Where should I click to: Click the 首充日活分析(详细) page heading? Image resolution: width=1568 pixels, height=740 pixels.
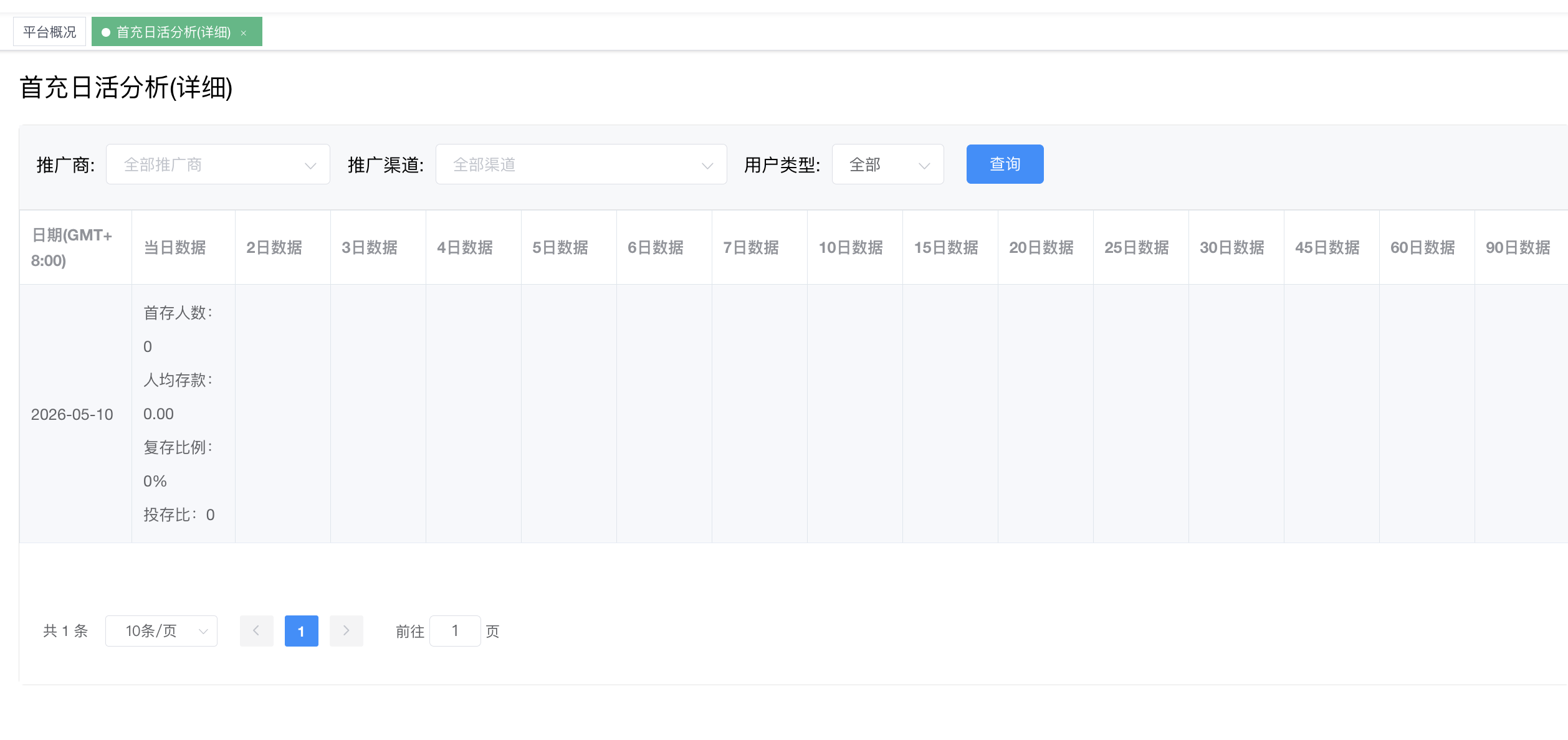click(126, 87)
